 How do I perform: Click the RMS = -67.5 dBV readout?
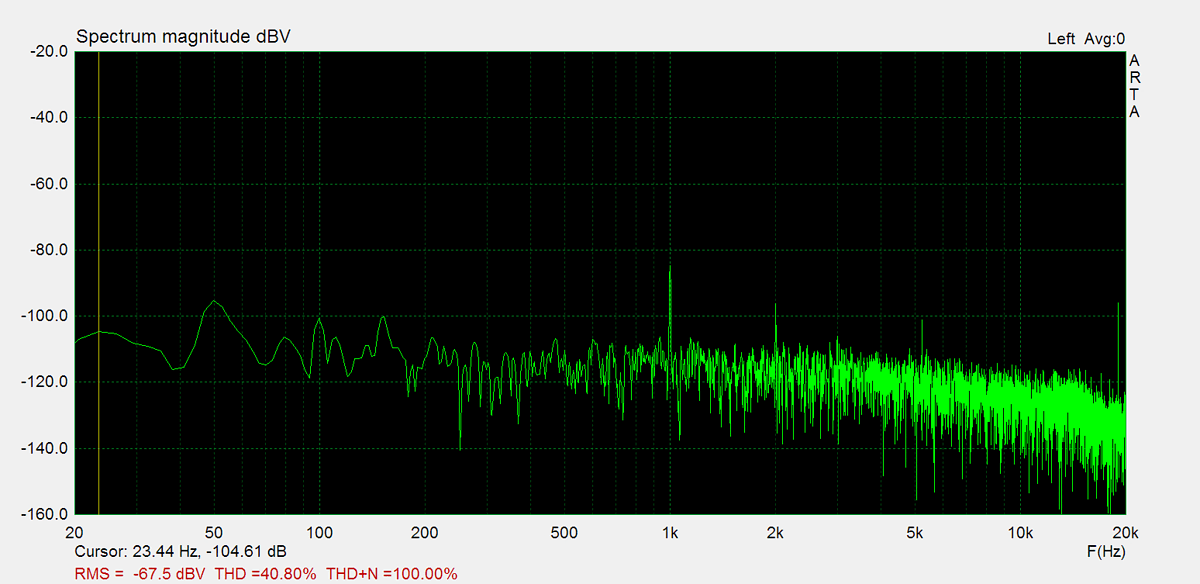141,574
